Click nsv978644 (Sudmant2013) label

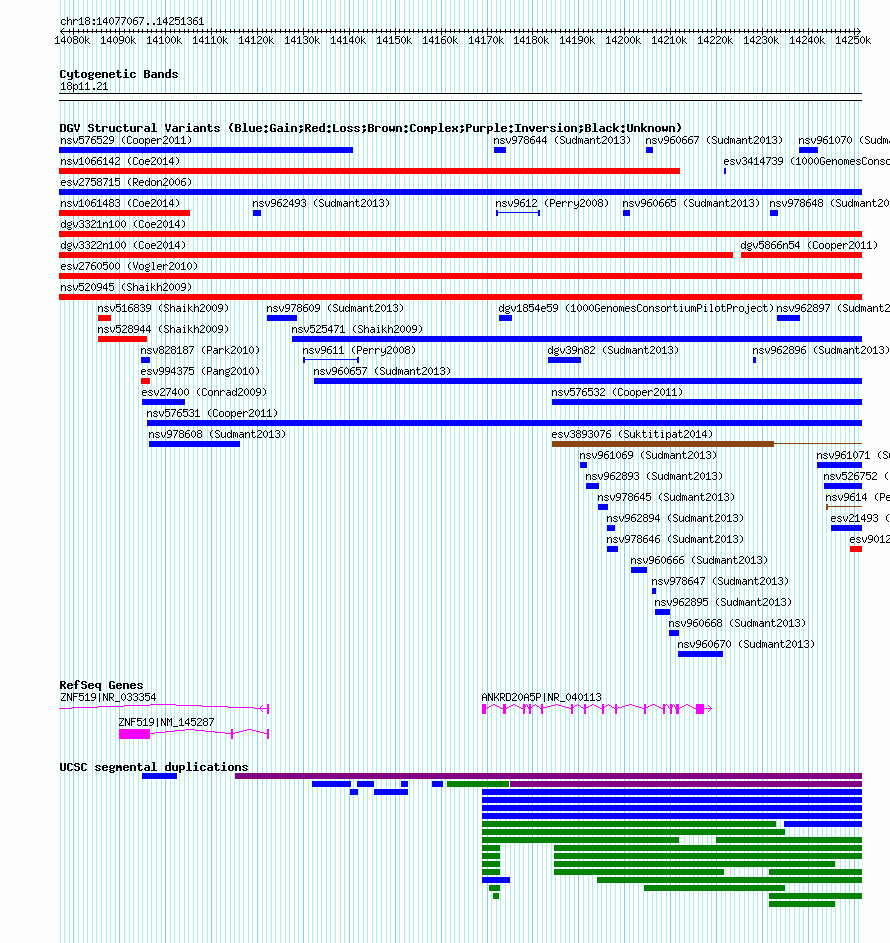(x=562, y=140)
